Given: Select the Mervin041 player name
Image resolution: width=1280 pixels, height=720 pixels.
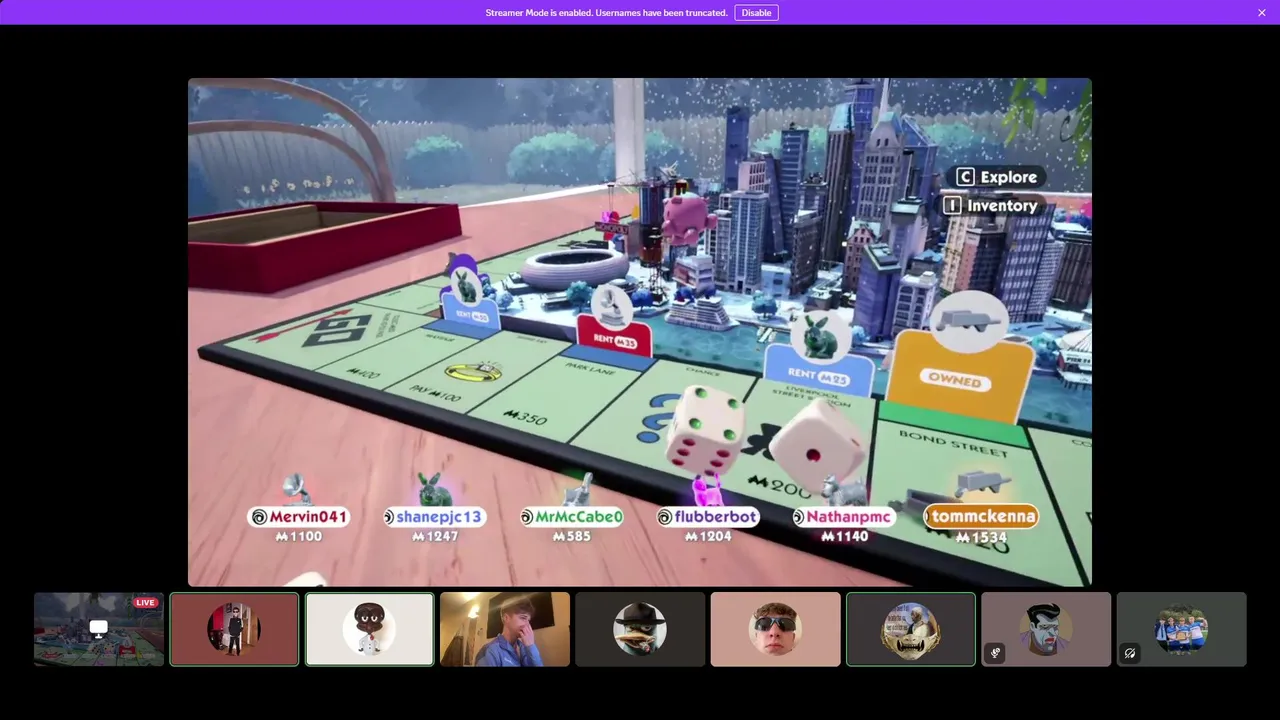Looking at the screenshot, I should point(308,517).
